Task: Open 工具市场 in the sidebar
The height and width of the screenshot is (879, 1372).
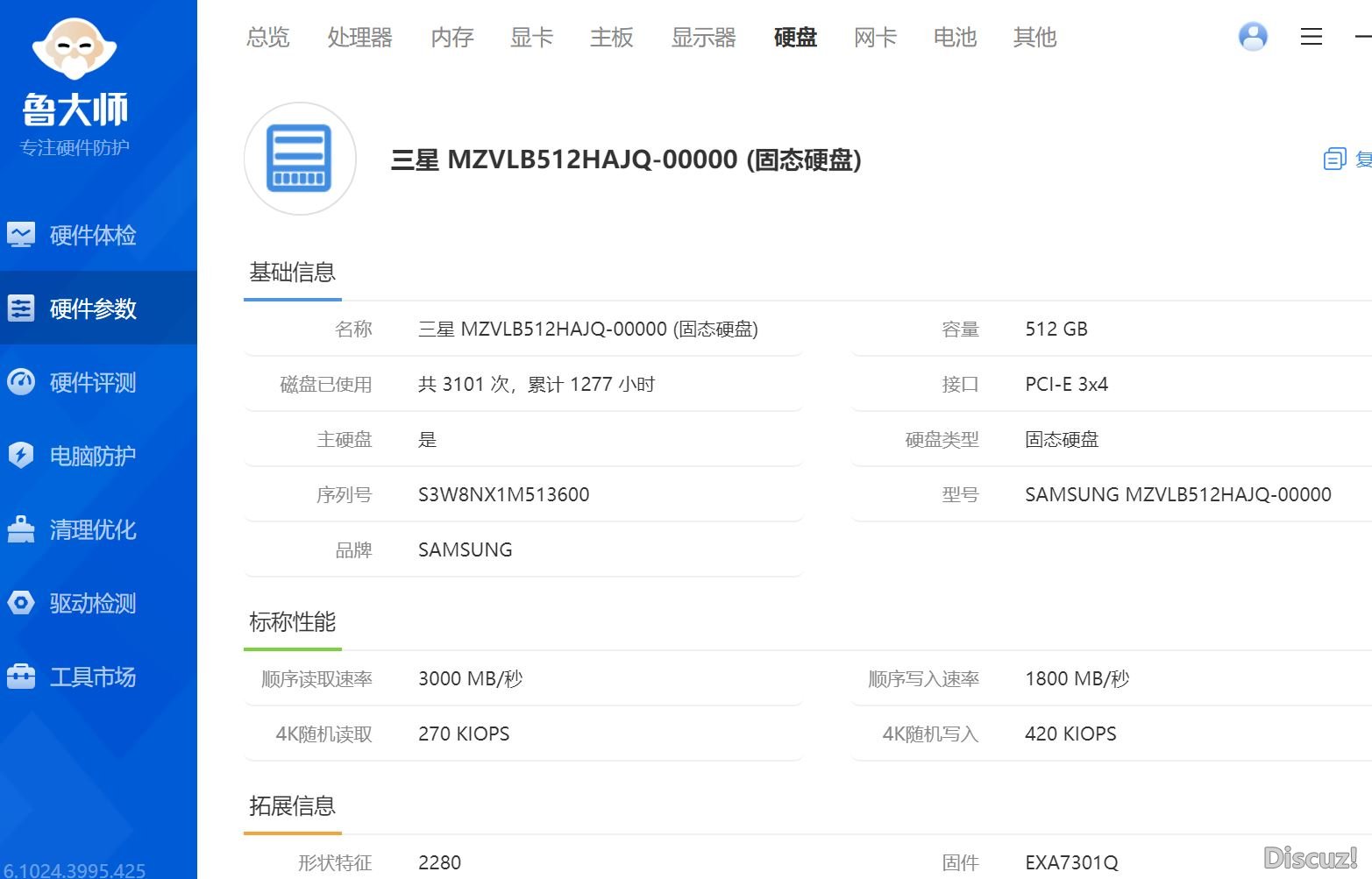Action: (x=98, y=677)
